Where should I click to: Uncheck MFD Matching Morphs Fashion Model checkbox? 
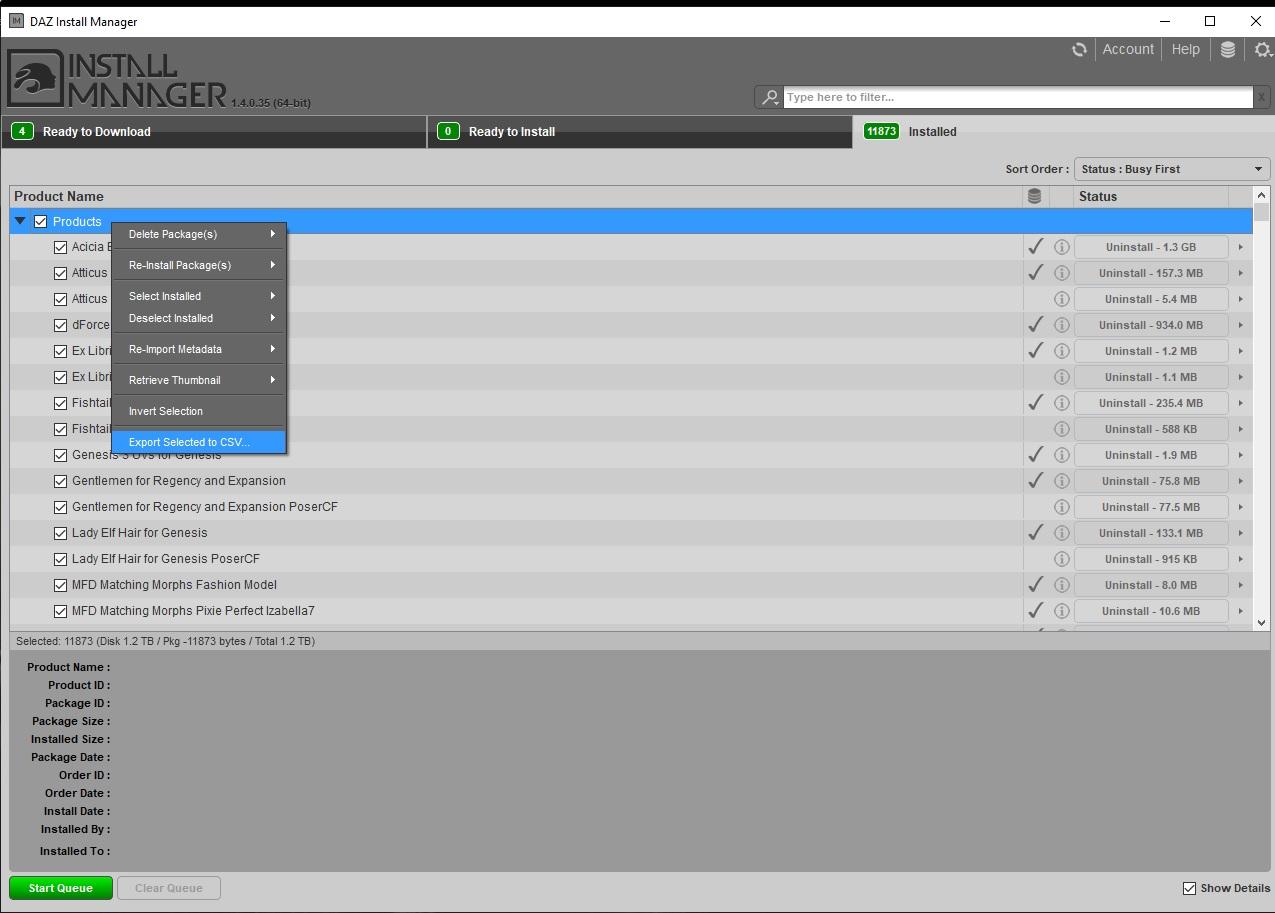[60, 585]
